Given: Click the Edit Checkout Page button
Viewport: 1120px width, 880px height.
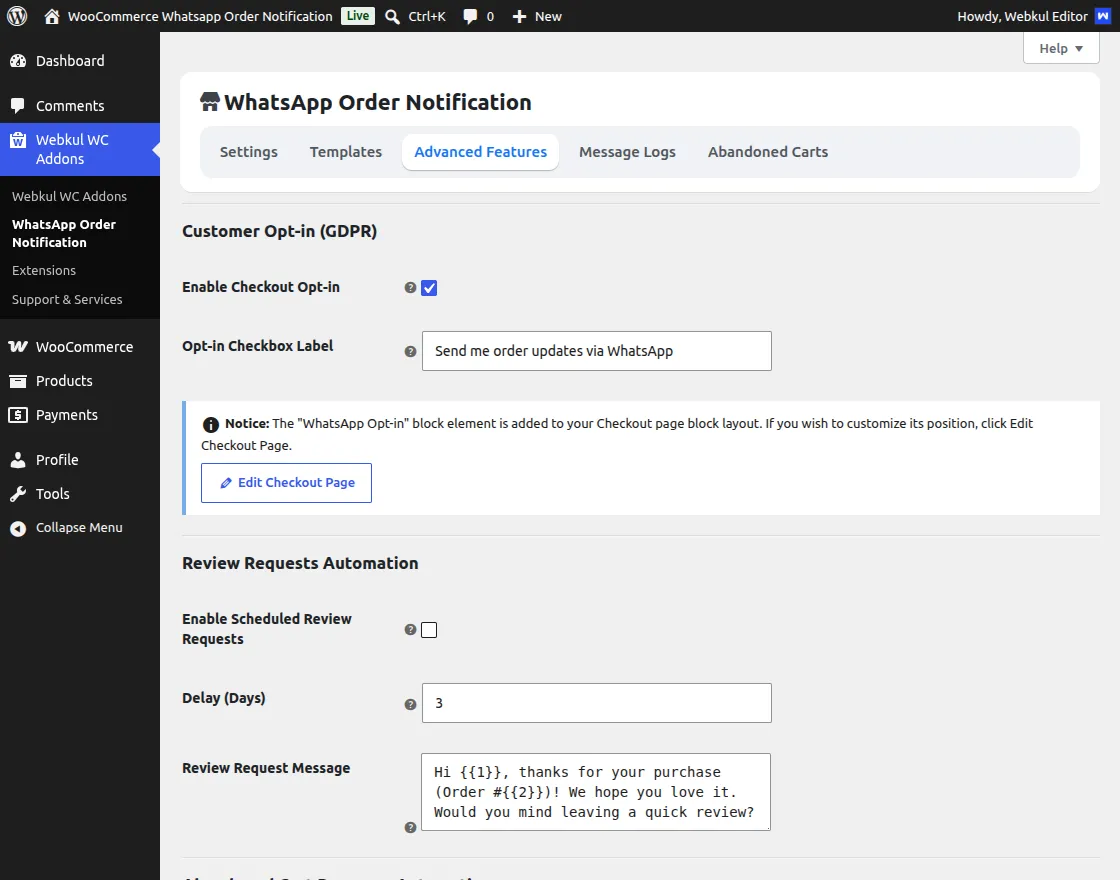Looking at the screenshot, I should [x=286, y=483].
